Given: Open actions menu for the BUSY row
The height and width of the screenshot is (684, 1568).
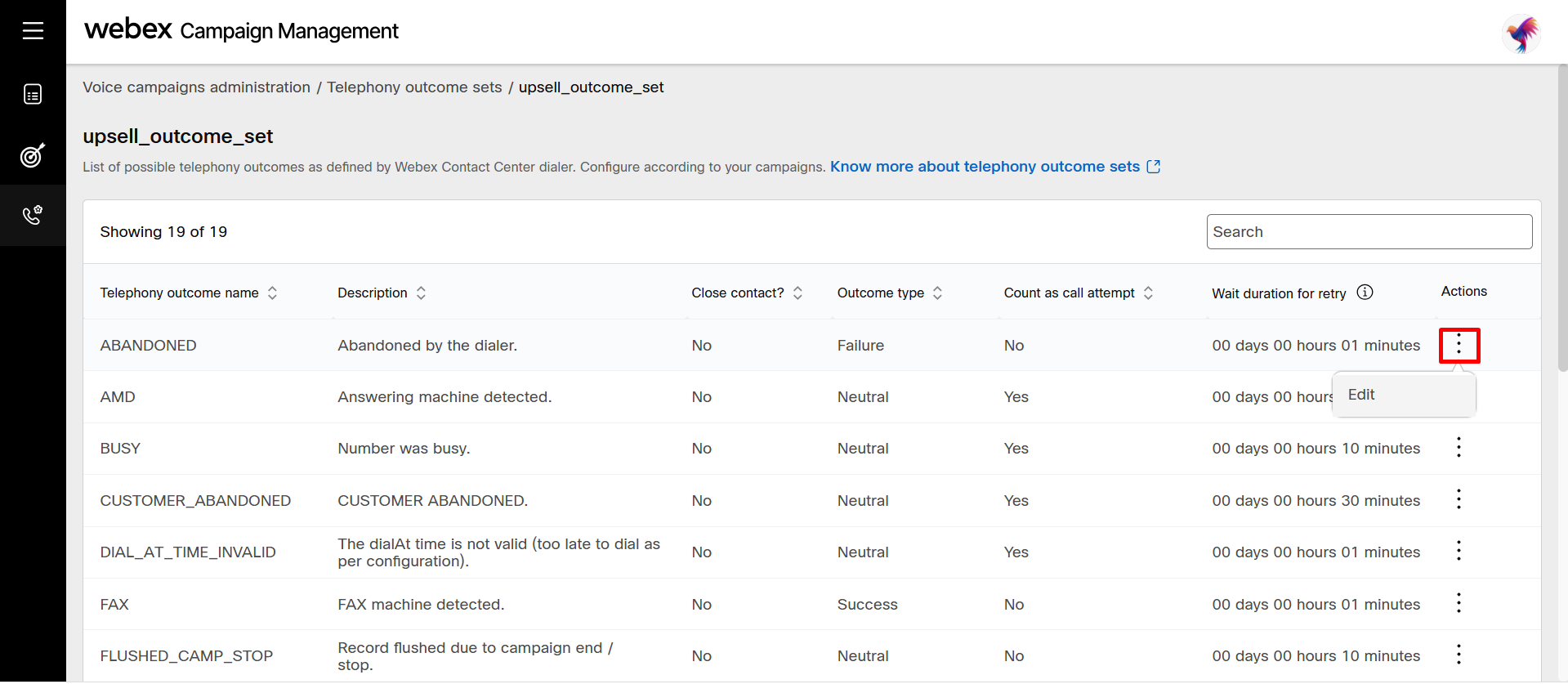Looking at the screenshot, I should click(1459, 447).
